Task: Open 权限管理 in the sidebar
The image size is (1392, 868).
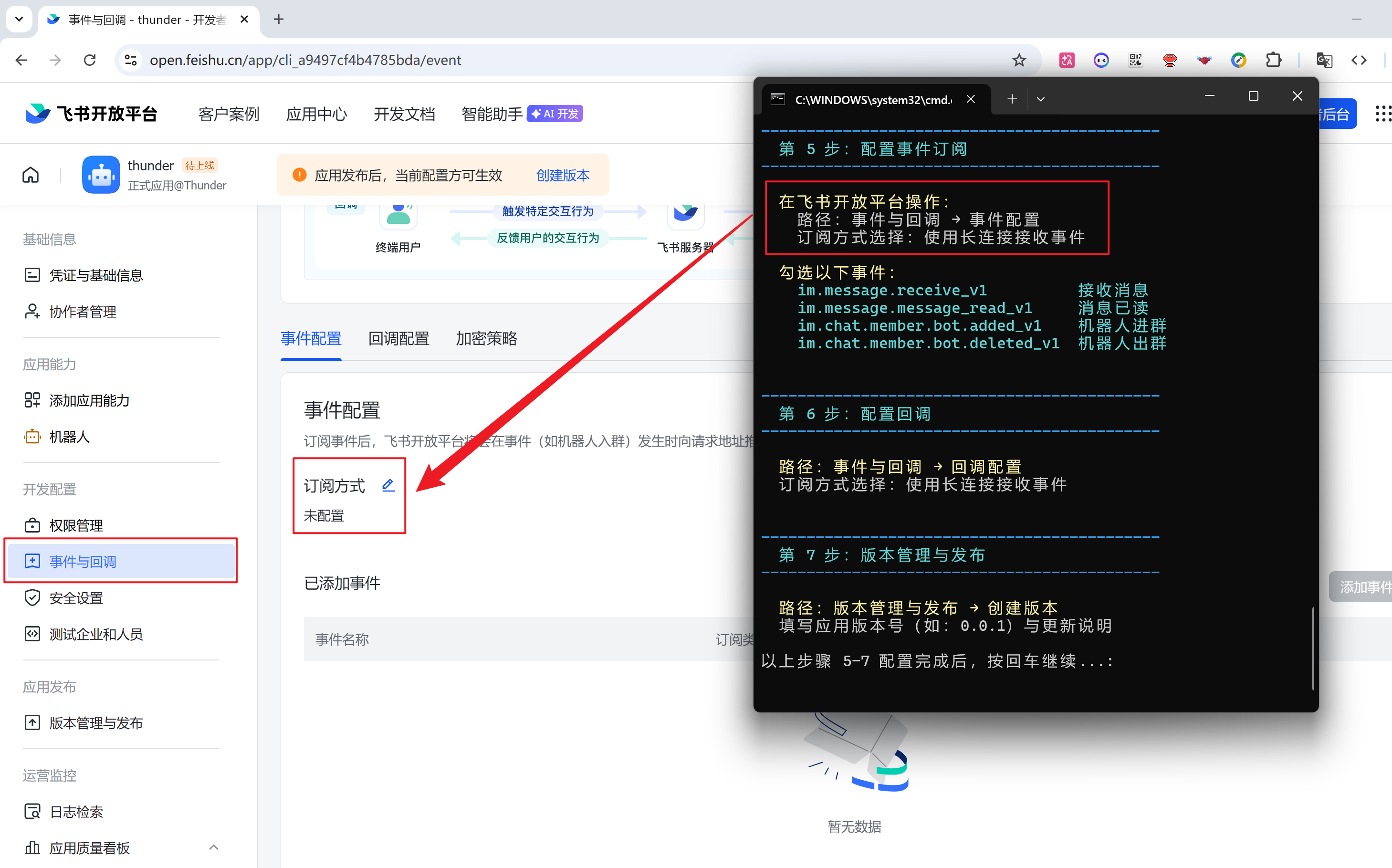Action: click(76, 525)
